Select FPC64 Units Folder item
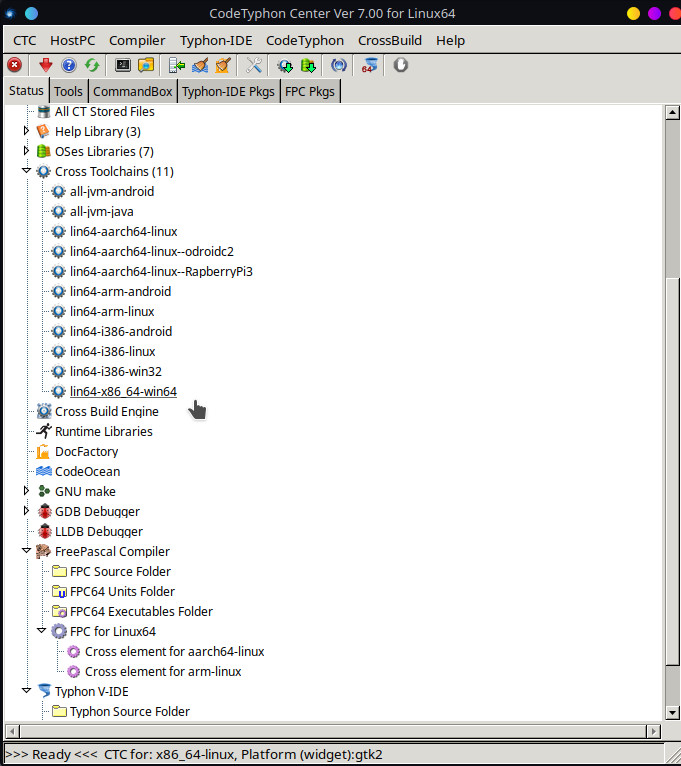 click(x=122, y=591)
